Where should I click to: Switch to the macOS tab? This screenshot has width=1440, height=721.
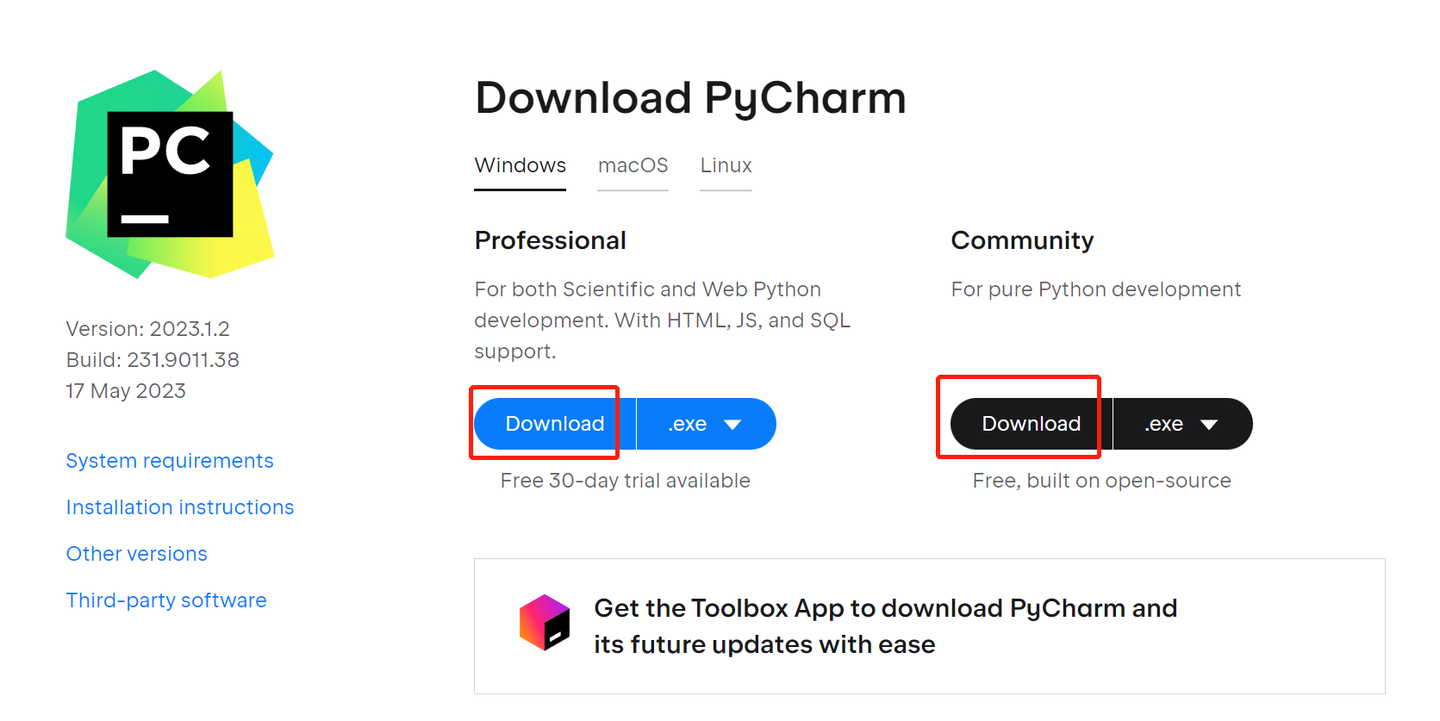click(632, 165)
